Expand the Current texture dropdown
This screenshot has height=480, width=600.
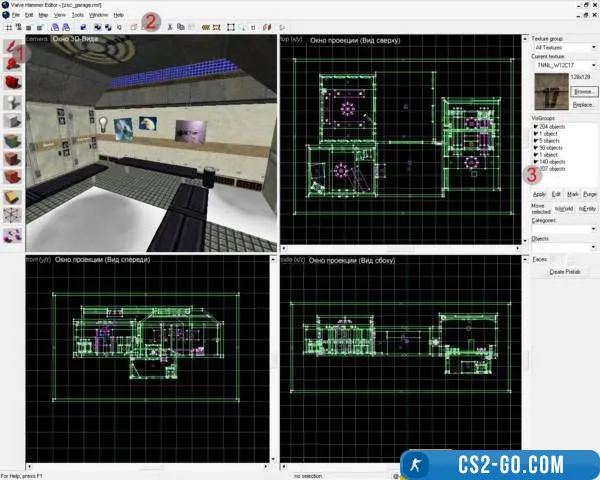pos(565,65)
